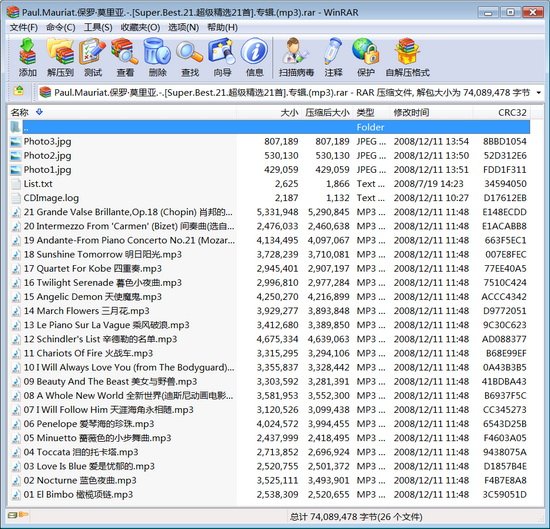The width and height of the screenshot is (550, 529).
Task: Open the 收藏夹(O) menu
Action: [140, 27]
